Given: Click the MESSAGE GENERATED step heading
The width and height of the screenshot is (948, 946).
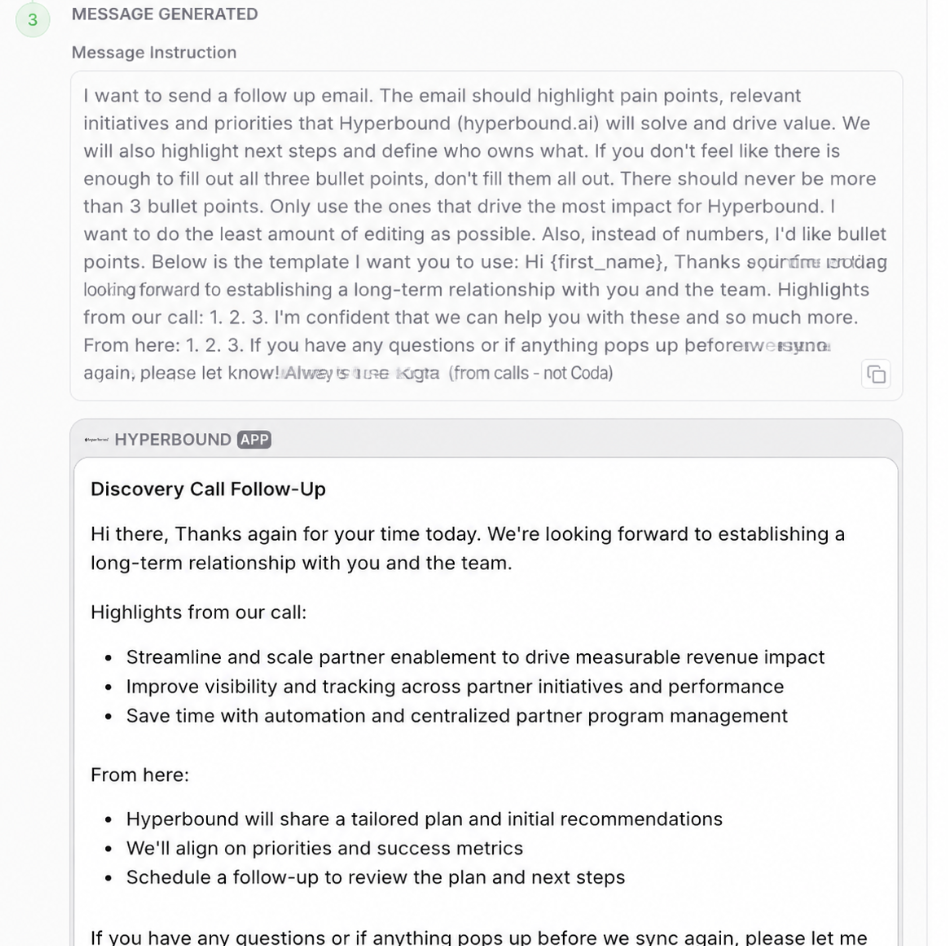Looking at the screenshot, I should coord(164,14).
